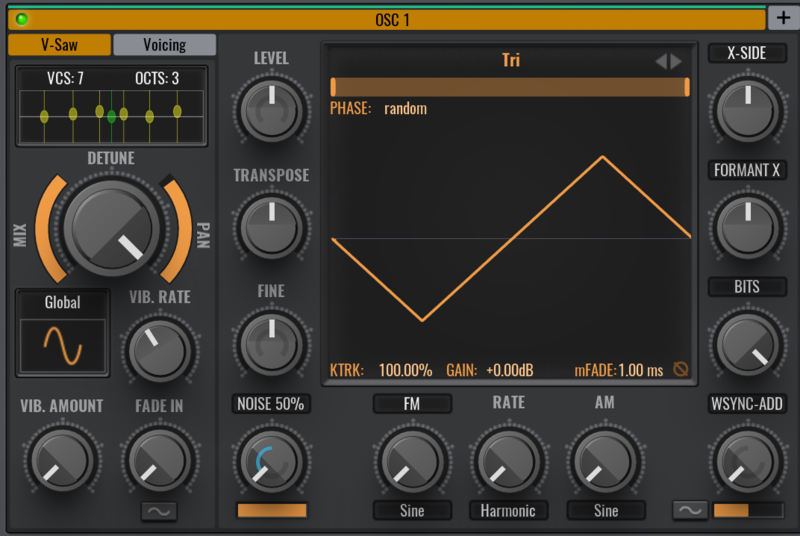Image resolution: width=800 pixels, height=536 pixels.
Task: Click the WSYNC-ADD knob
Action: click(747, 462)
